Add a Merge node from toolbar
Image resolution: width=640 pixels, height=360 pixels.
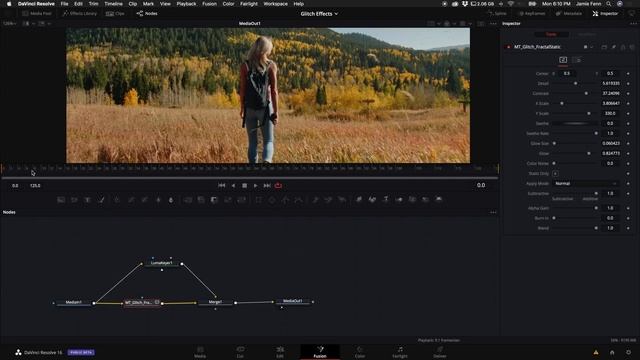188,200
